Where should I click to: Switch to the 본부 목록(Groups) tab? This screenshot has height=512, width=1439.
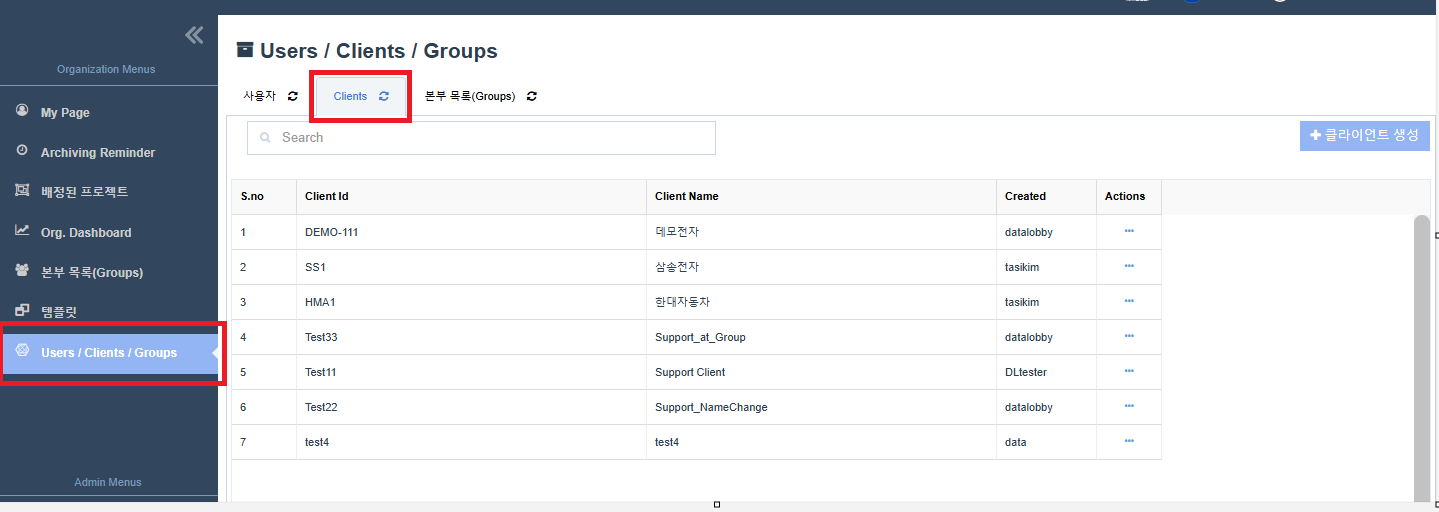click(470, 96)
